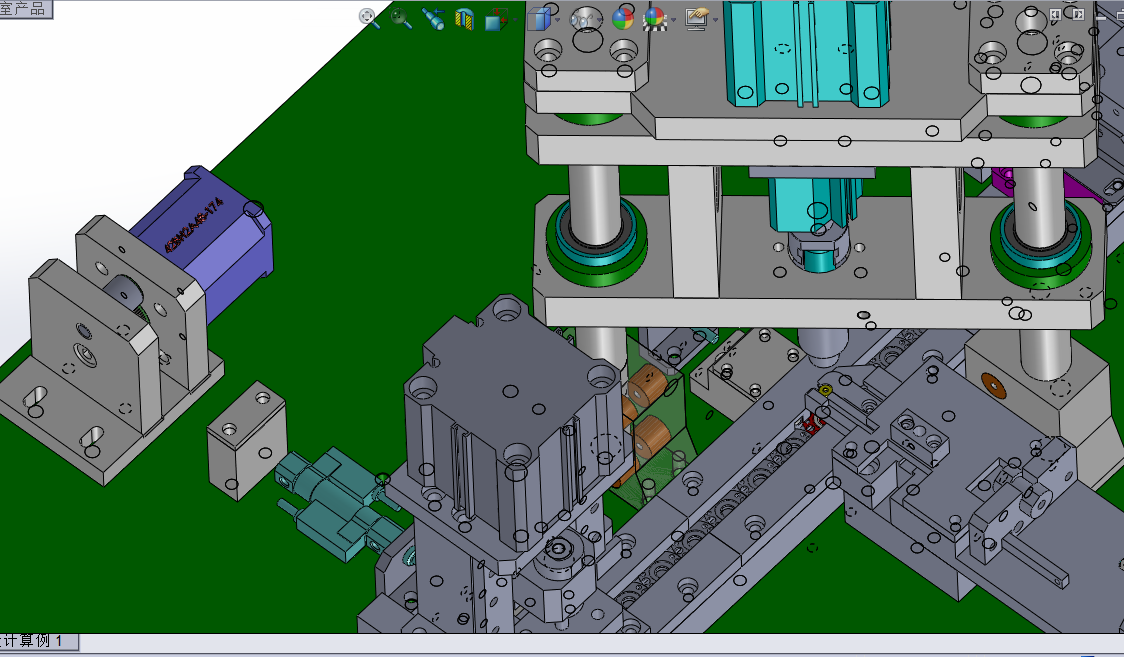Image resolution: width=1124 pixels, height=657 pixels.
Task: Click the Zoom to Fit magnifier icon
Action: [x=368, y=18]
